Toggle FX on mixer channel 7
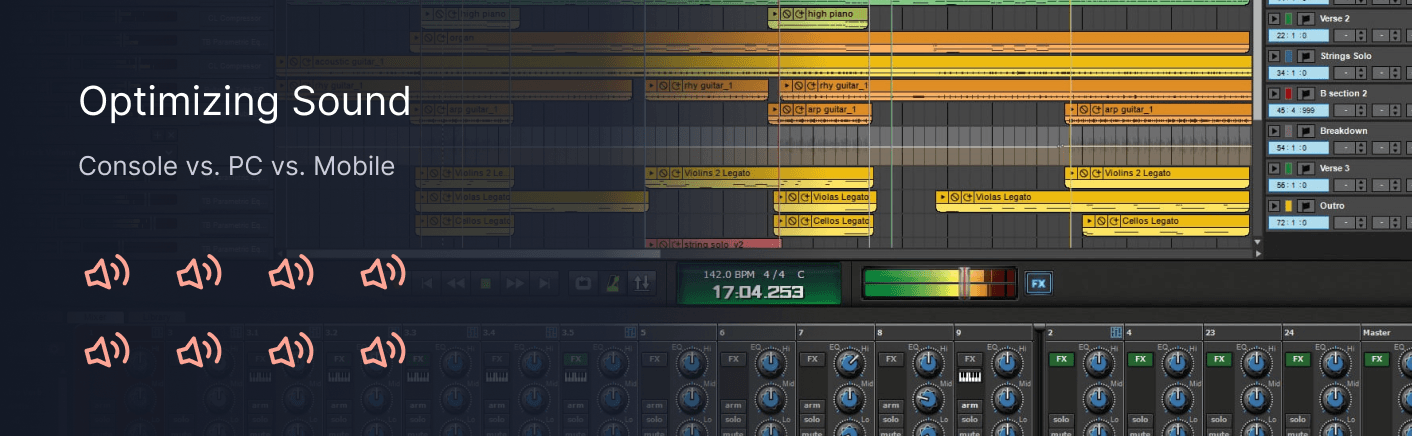Viewport: 1412px width, 436px height. tap(812, 359)
